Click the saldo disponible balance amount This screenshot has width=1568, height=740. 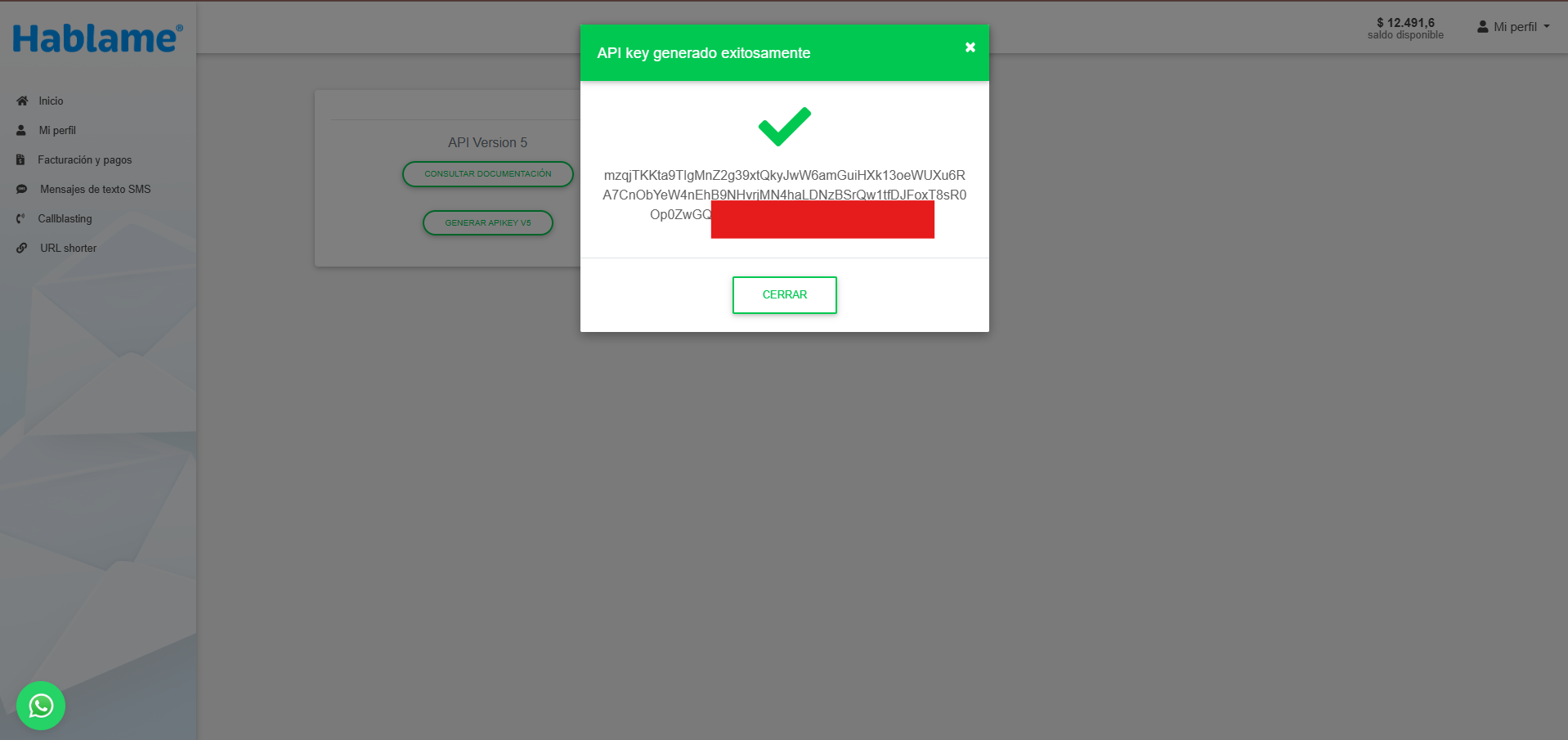tap(1405, 23)
